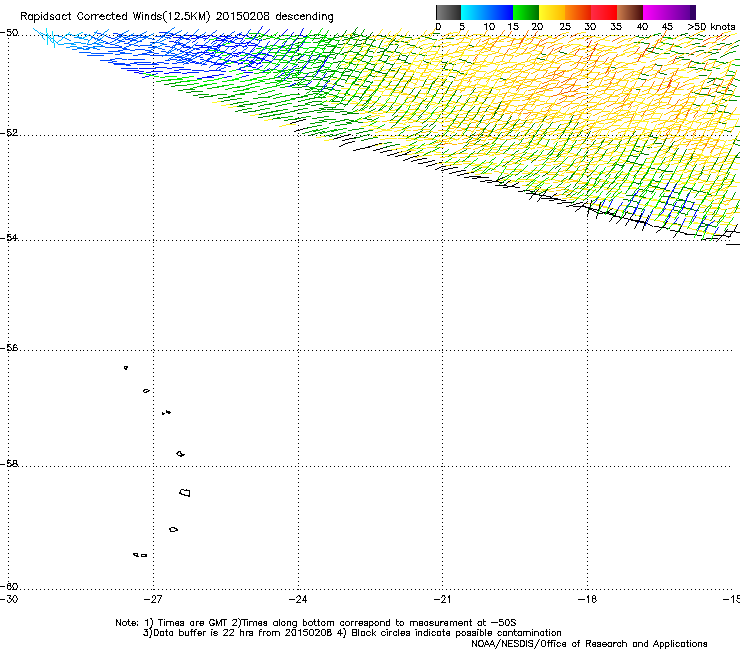740x650 pixels.
Task: Click the green 15-20 knots legend swatch
Action: click(526, 12)
